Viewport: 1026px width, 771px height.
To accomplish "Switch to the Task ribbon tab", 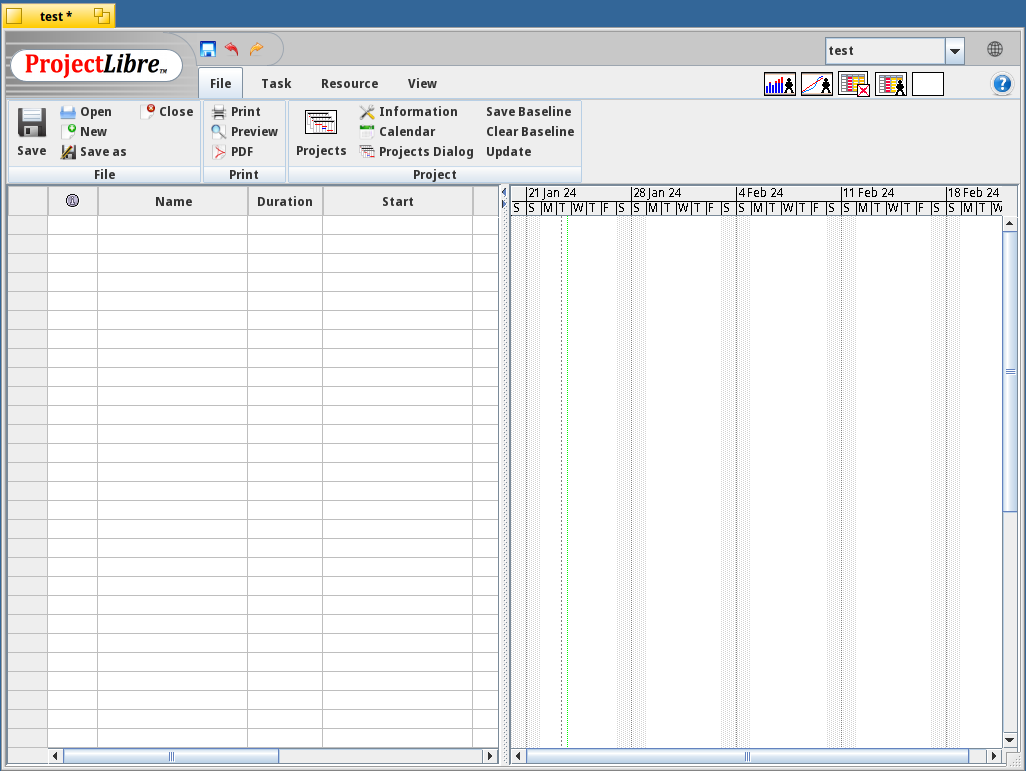I will point(276,83).
